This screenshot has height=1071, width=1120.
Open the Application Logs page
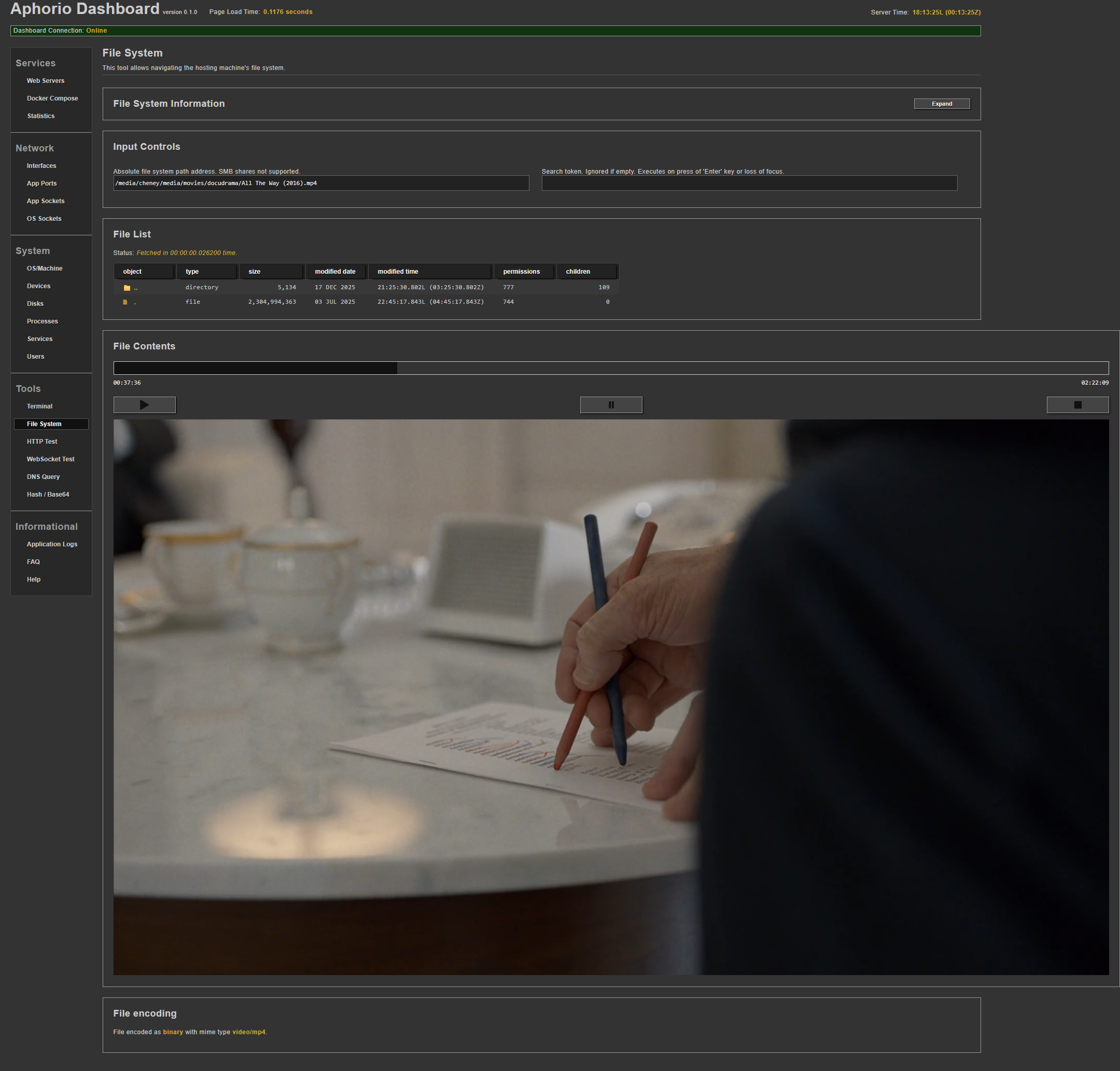52,544
